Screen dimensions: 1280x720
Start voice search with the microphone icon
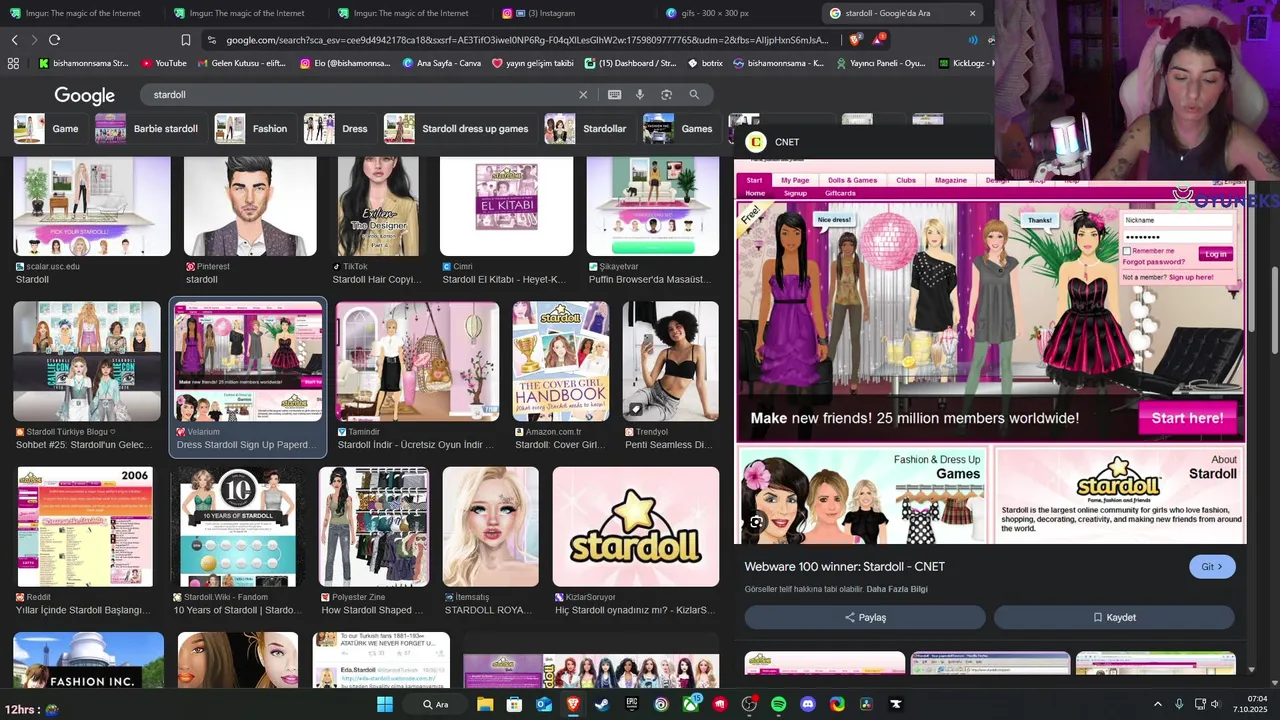tap(640, 95)
